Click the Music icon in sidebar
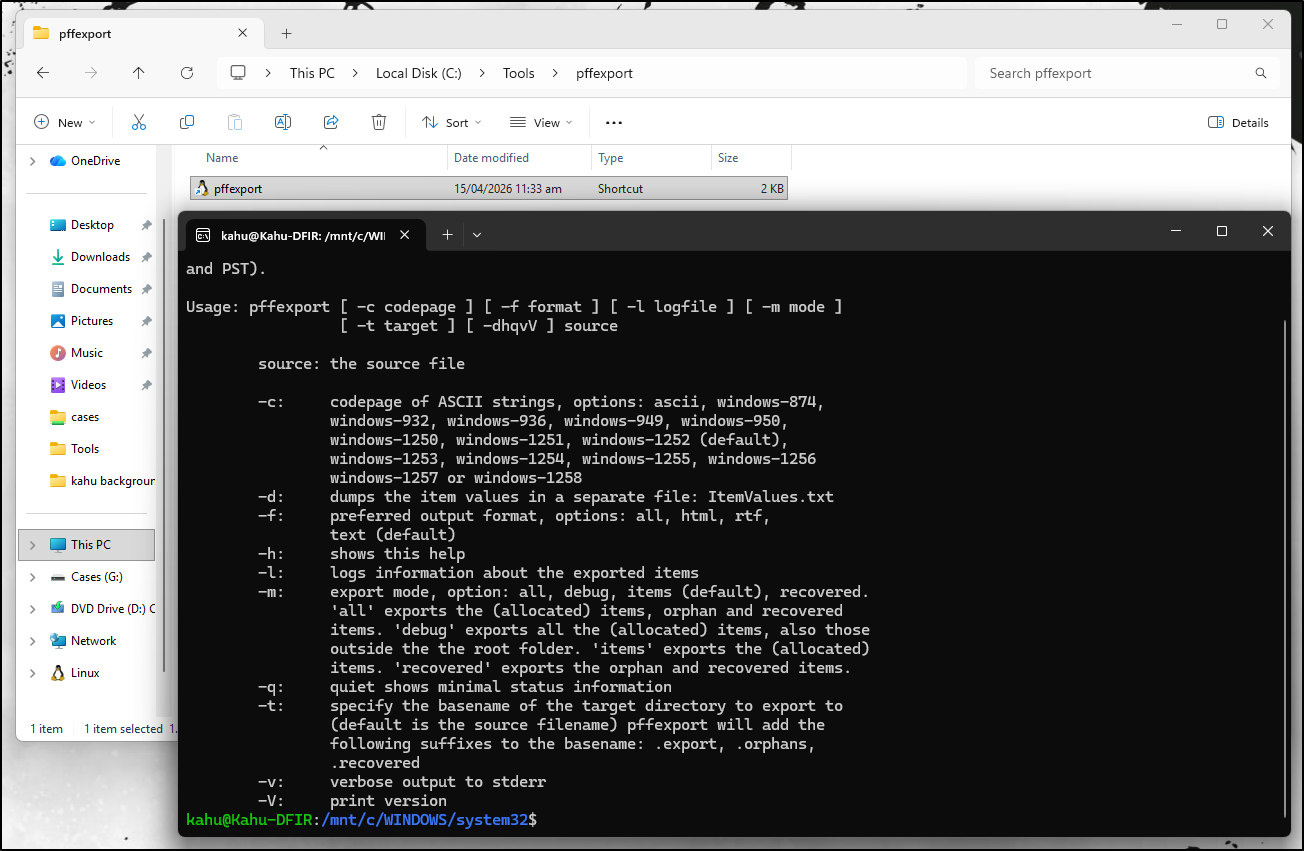The width and height of the screenshot is (1304, 851). click(x=58, y=353)
